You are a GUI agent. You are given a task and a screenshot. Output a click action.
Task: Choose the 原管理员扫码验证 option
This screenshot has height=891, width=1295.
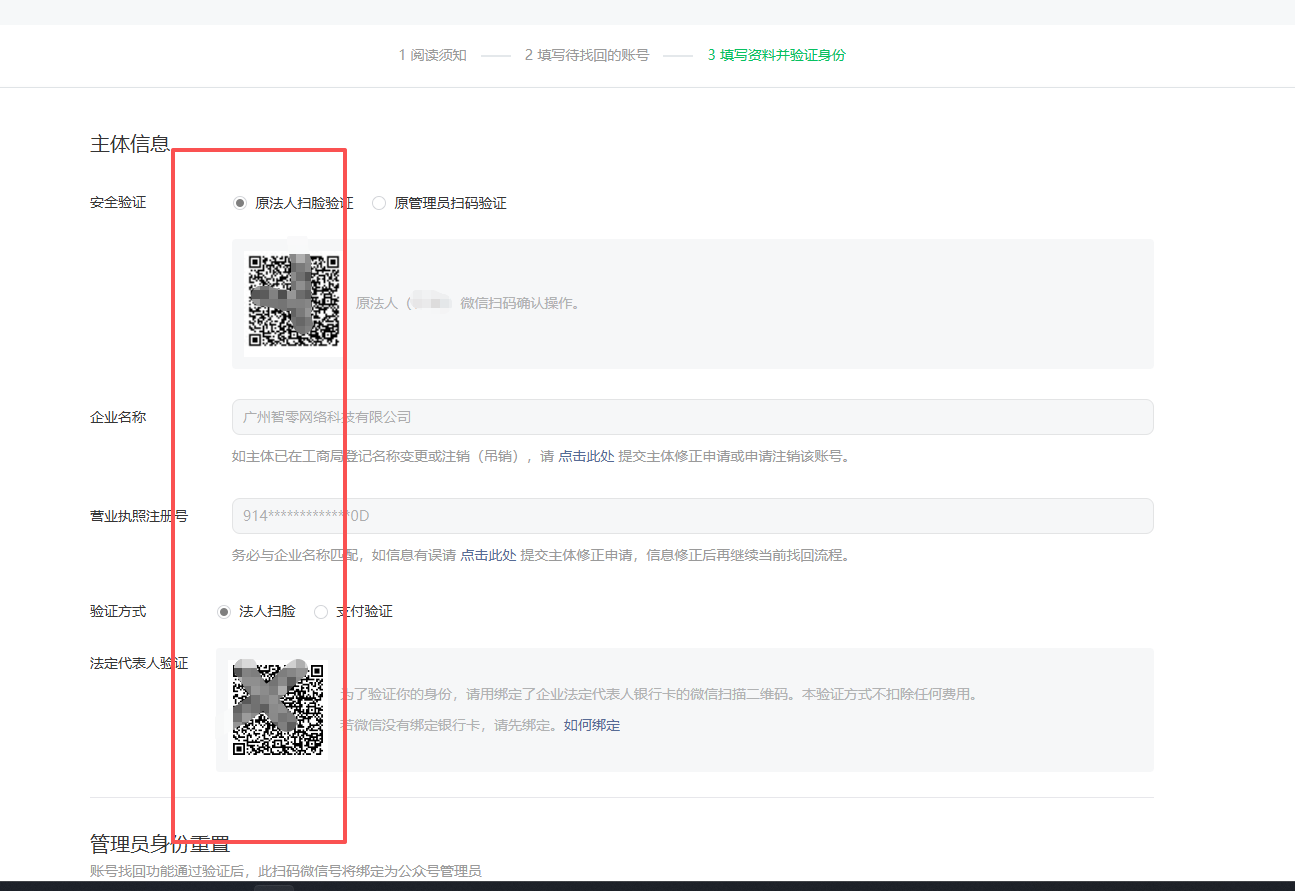pyautogui.click(x=379, y=203)
